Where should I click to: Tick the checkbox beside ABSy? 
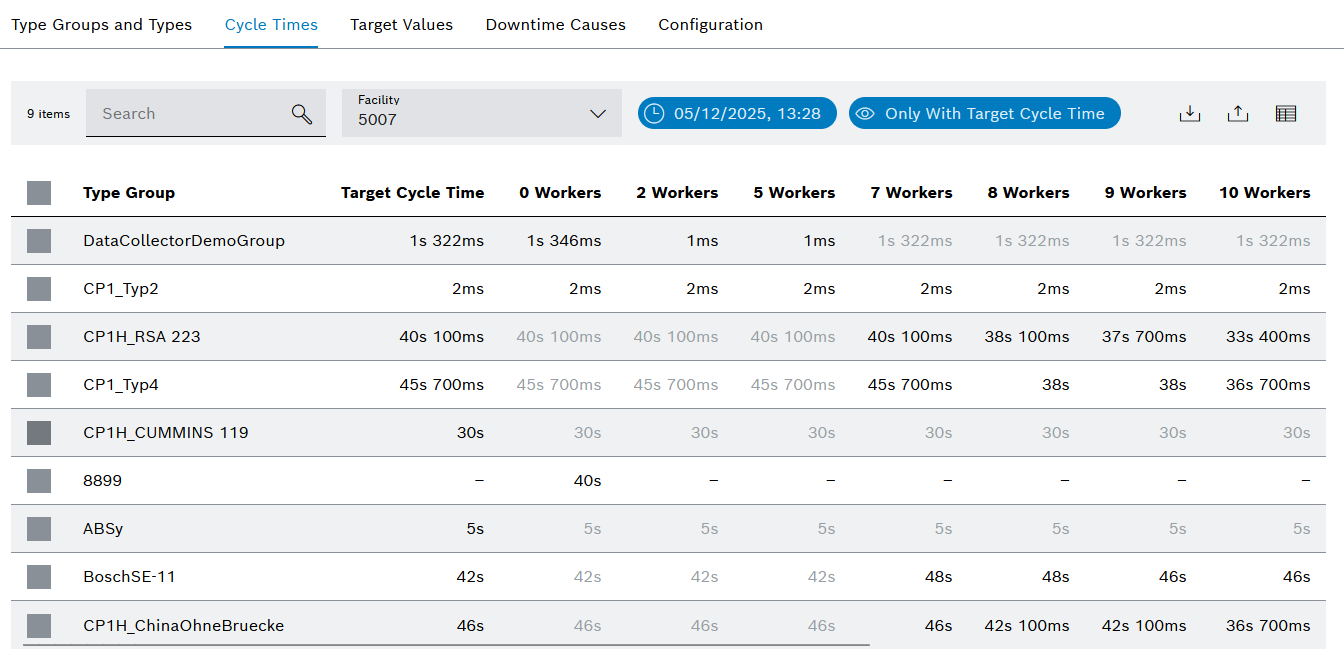click(x=39, y=529)
